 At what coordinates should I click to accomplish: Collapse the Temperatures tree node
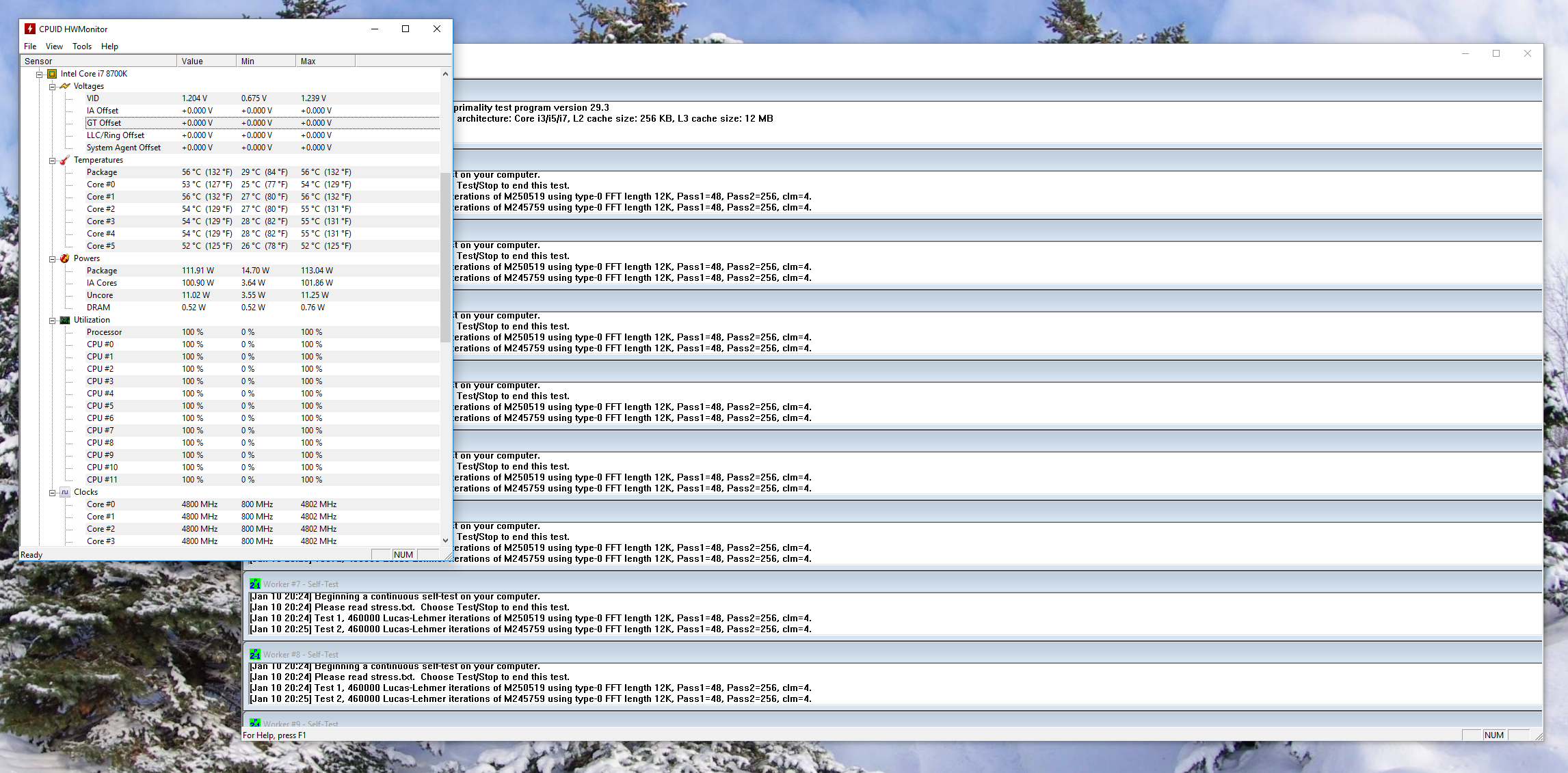[x=52, y=161]
